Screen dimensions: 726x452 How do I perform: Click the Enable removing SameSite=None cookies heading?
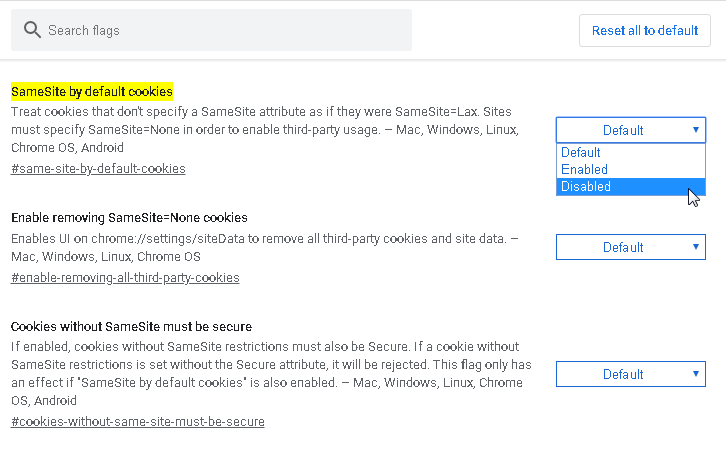tap(129, 217)
